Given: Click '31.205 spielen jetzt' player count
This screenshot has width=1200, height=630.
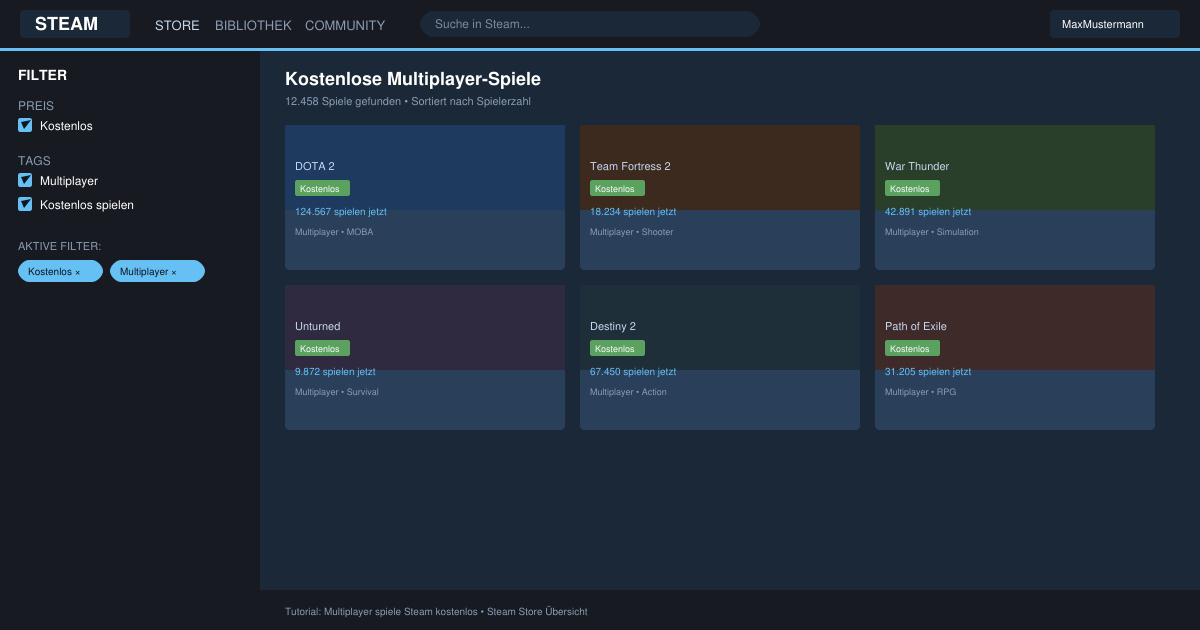Looking at the screenshot, I should point(928,372).
